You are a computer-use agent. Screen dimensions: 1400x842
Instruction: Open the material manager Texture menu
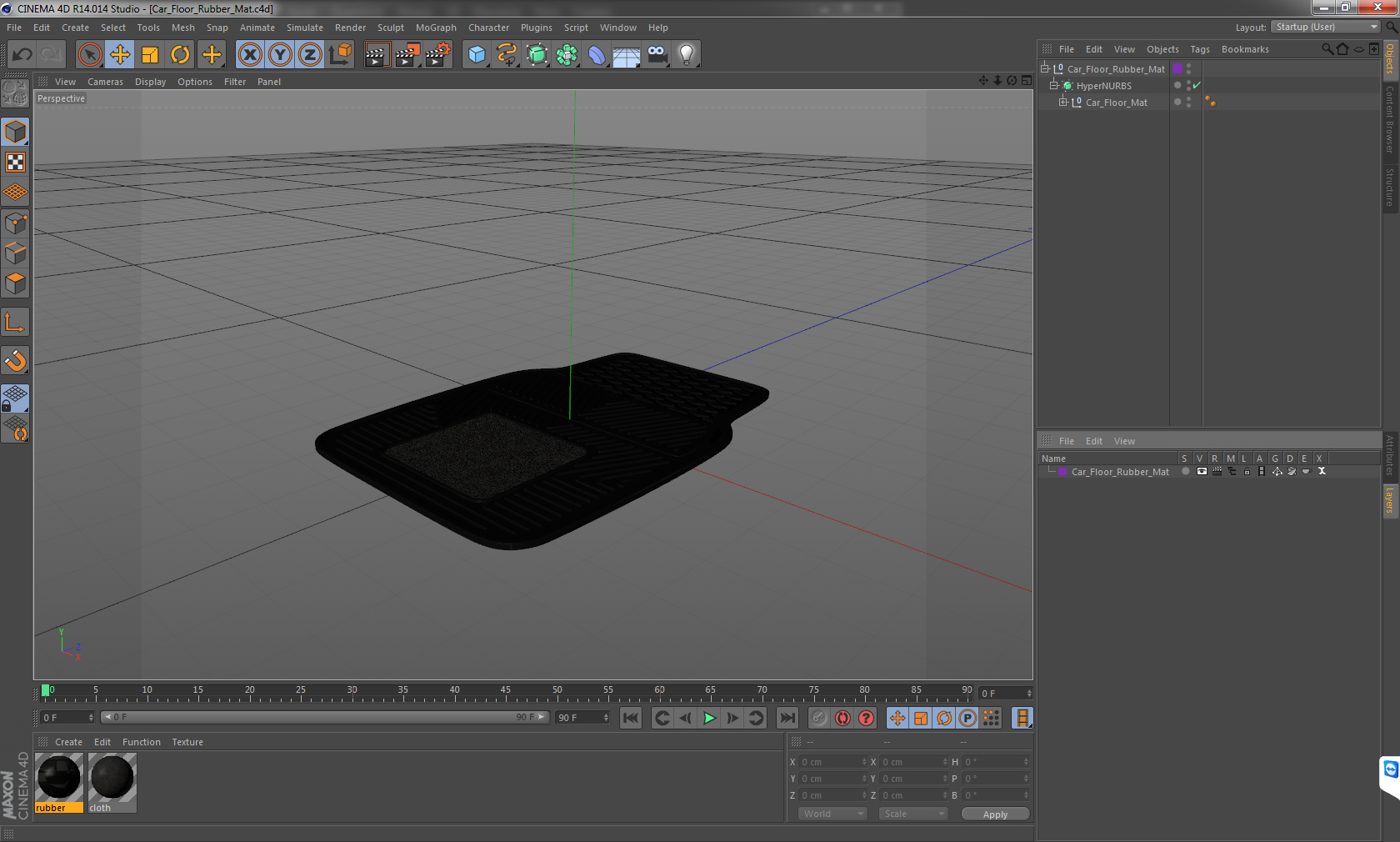(187, 742)
